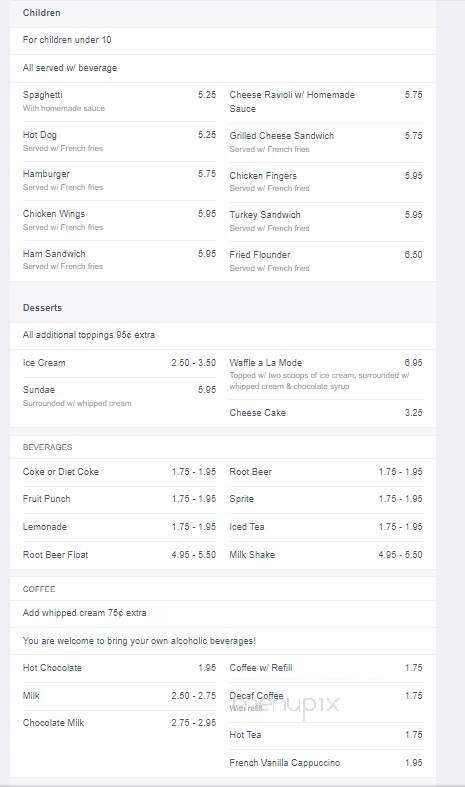Click the menupix watermark logo

point(285,704)
